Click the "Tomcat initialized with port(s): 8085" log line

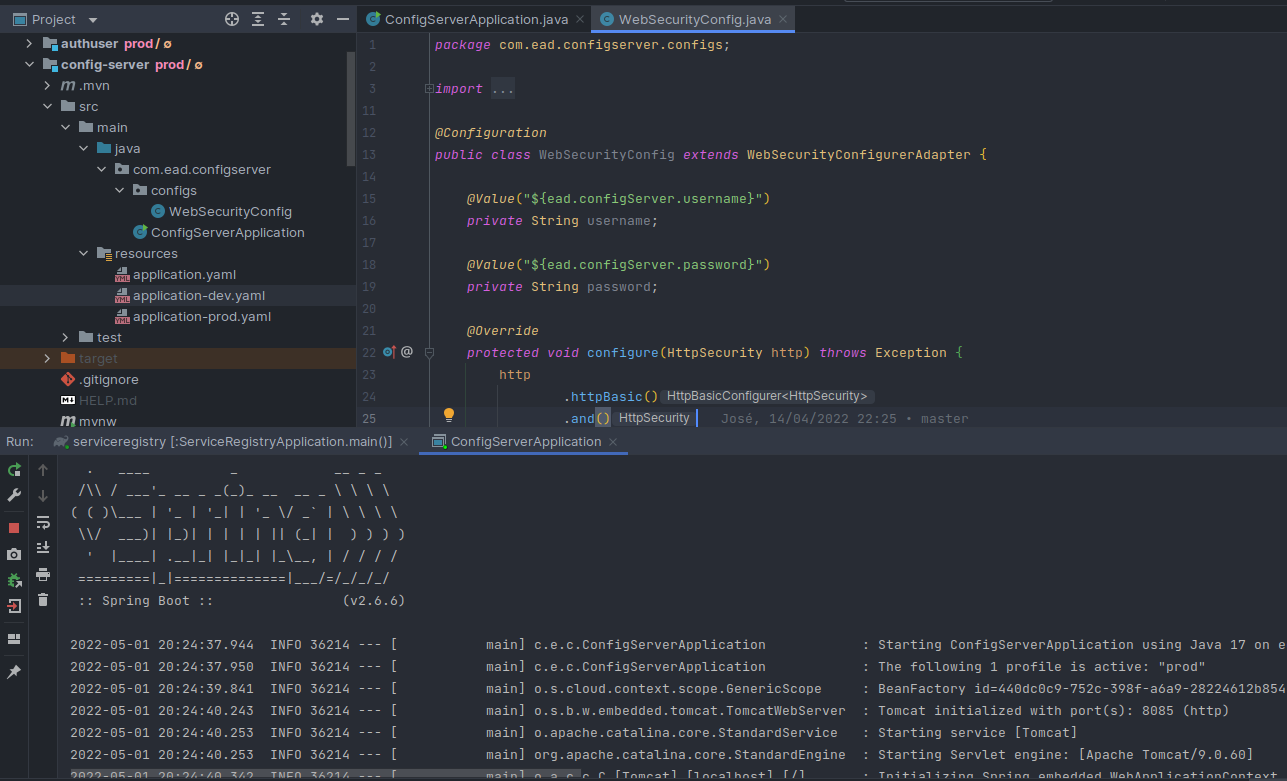[x=1053, y=711]
